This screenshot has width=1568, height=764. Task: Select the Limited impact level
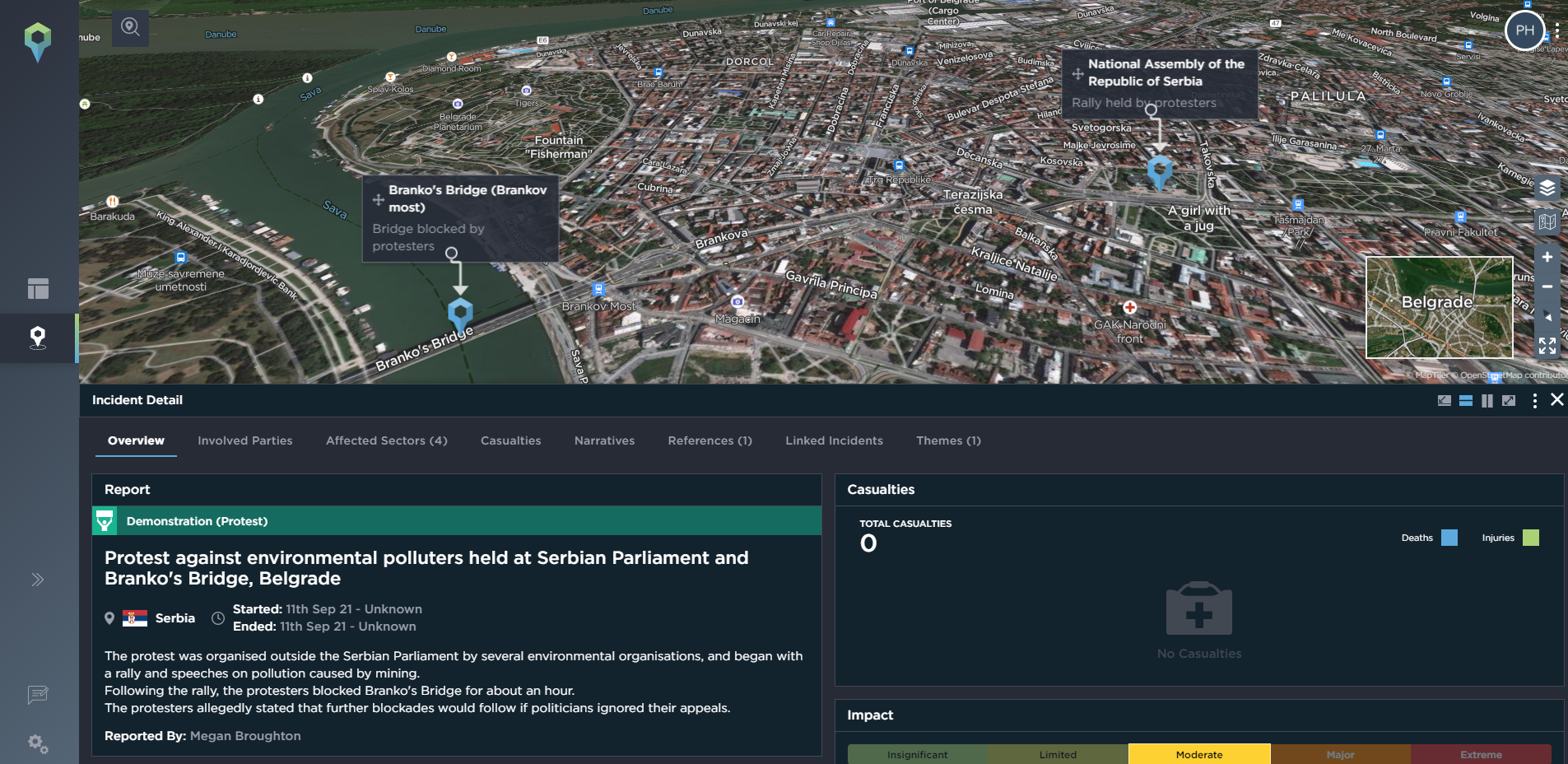click(1059, 754)
